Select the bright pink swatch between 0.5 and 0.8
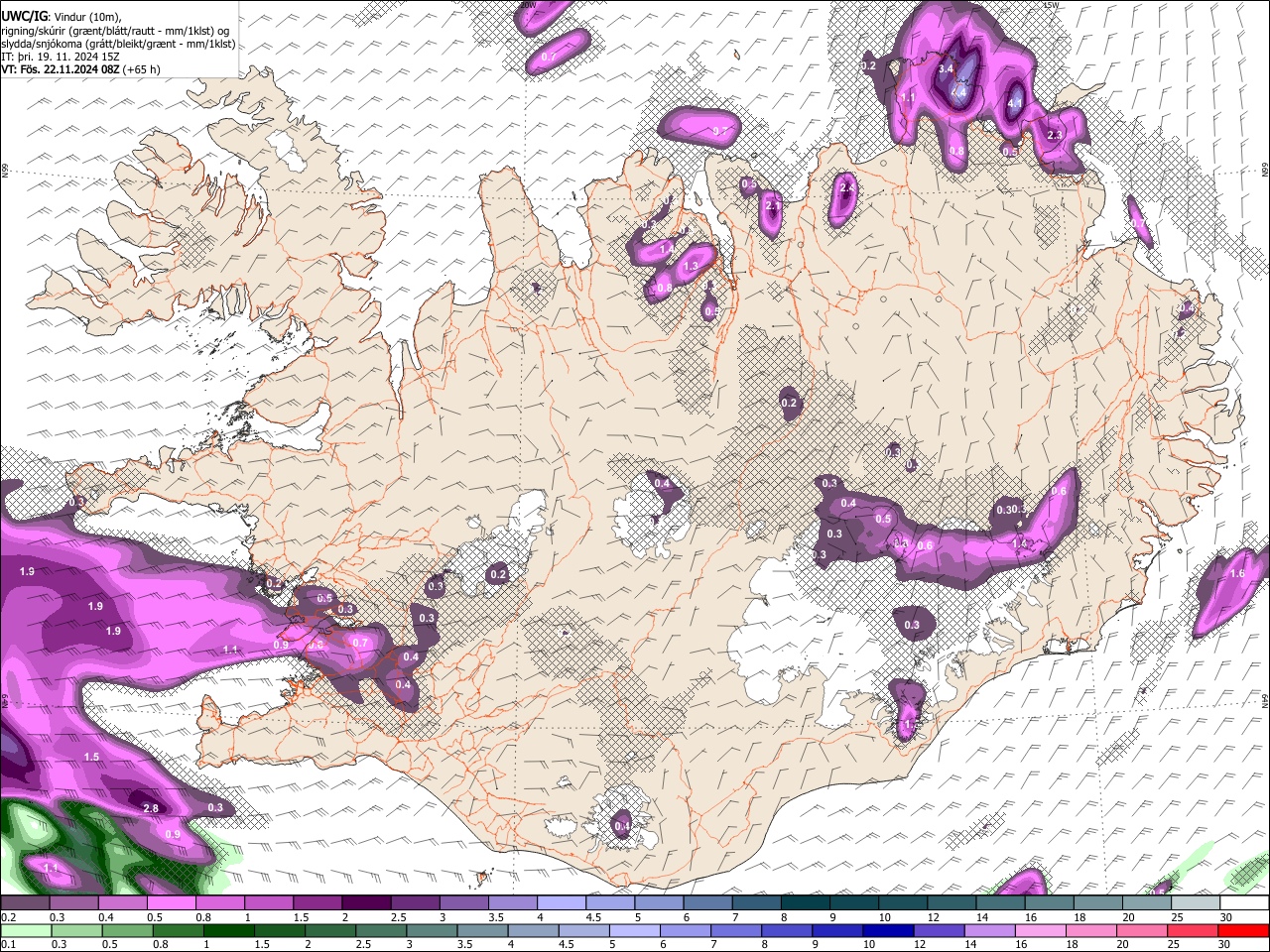The height and width of the screenshot is (952, 1270). (x=171, y=902)
